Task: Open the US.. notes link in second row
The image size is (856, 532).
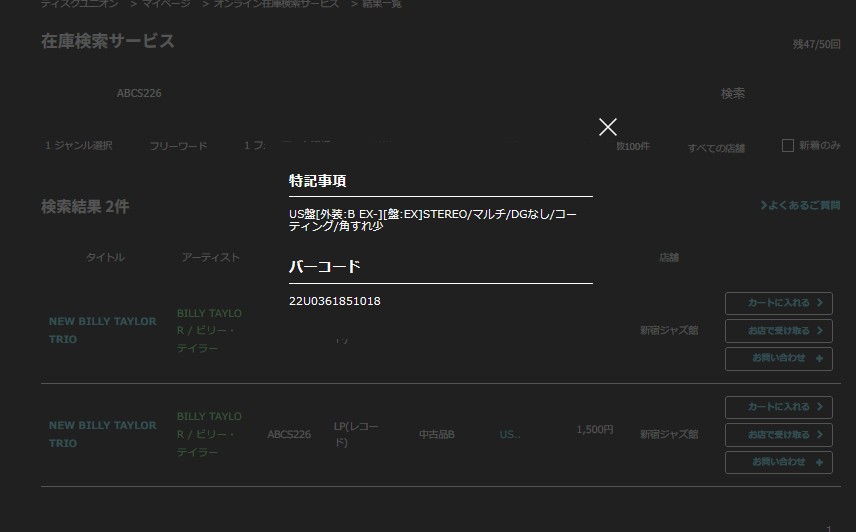Action: [x=510, y=435]
